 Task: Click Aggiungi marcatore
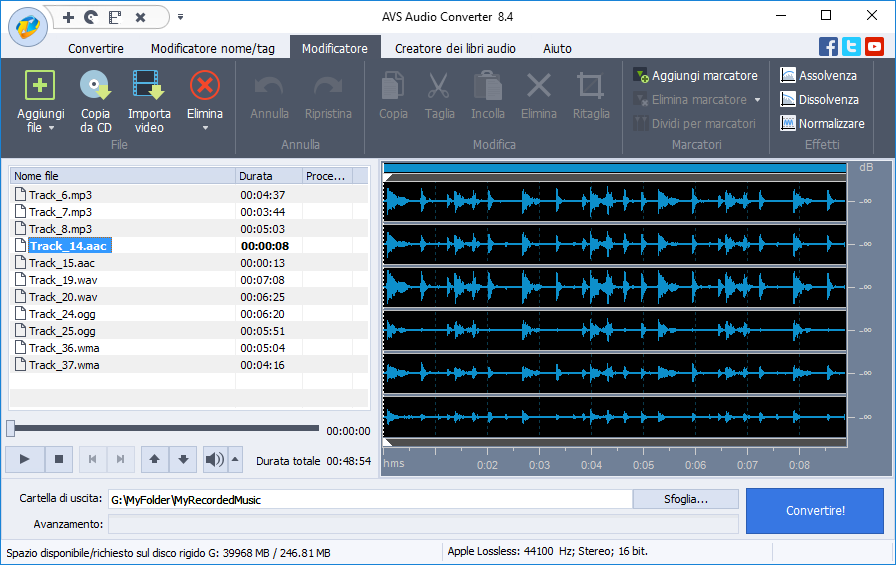[x=695, y=75]
